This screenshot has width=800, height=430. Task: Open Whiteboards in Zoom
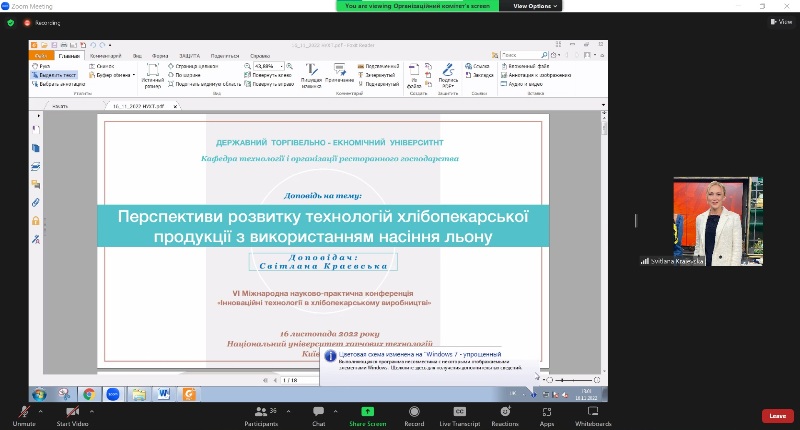coord(593,416)
